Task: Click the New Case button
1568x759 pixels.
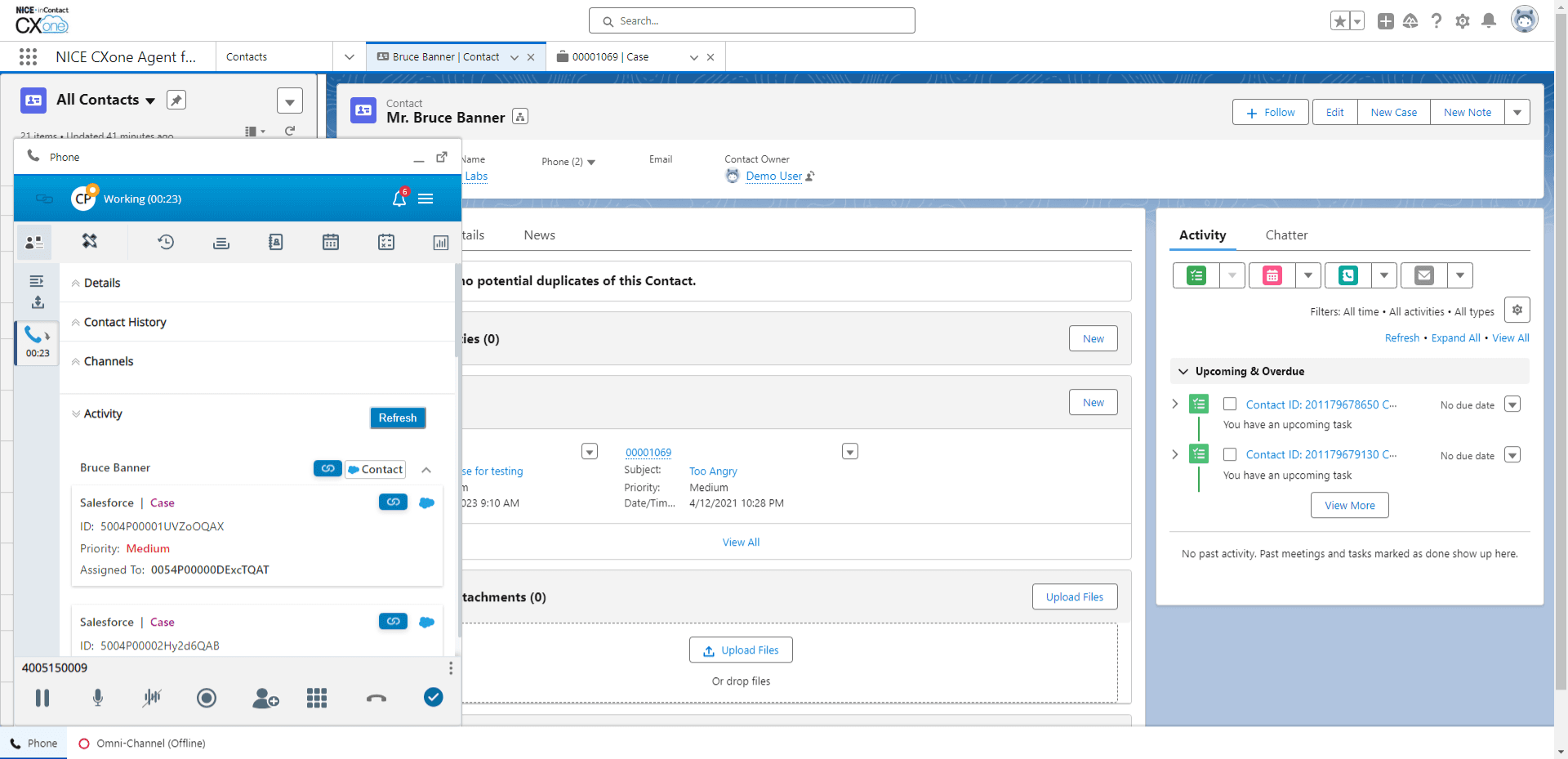Action: [x=1394, y=112]
